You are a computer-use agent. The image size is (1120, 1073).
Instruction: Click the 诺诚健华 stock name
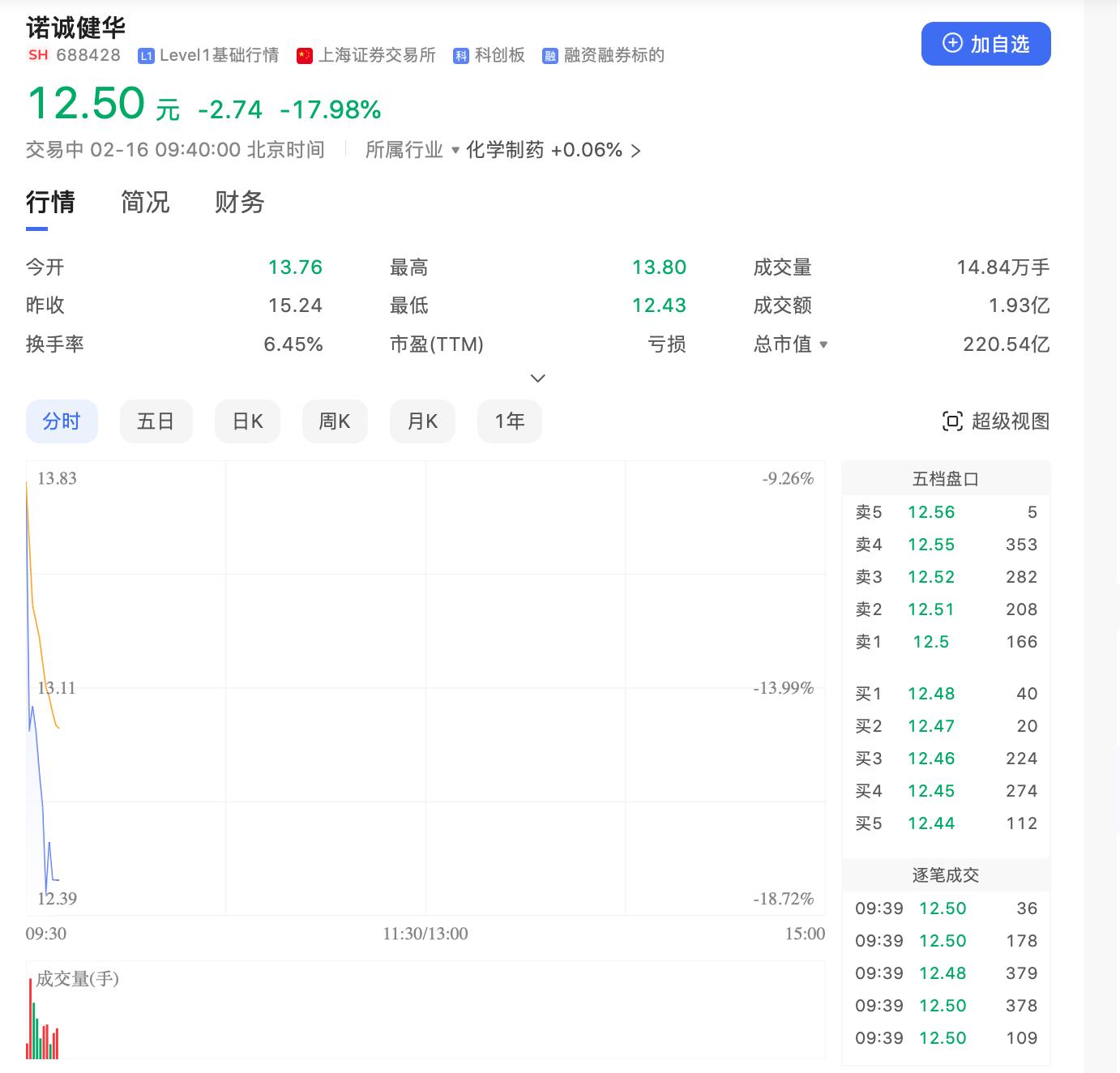76,28
